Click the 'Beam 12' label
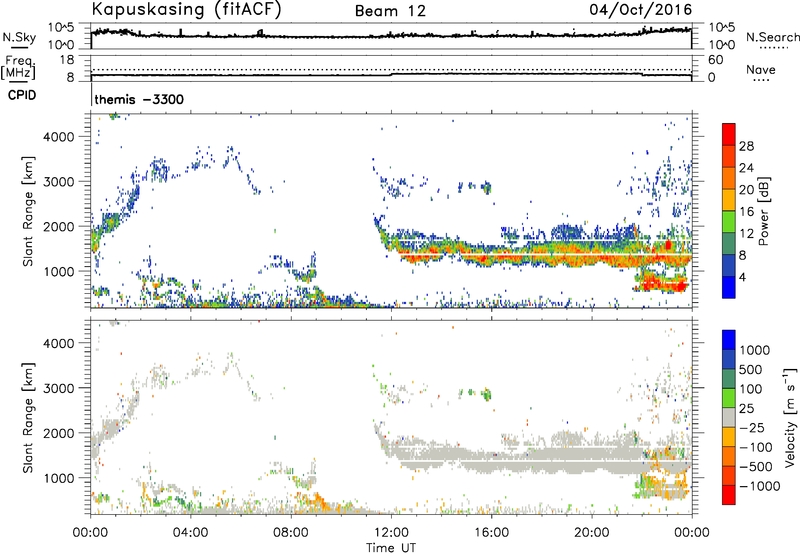 (x=390, y=11)
